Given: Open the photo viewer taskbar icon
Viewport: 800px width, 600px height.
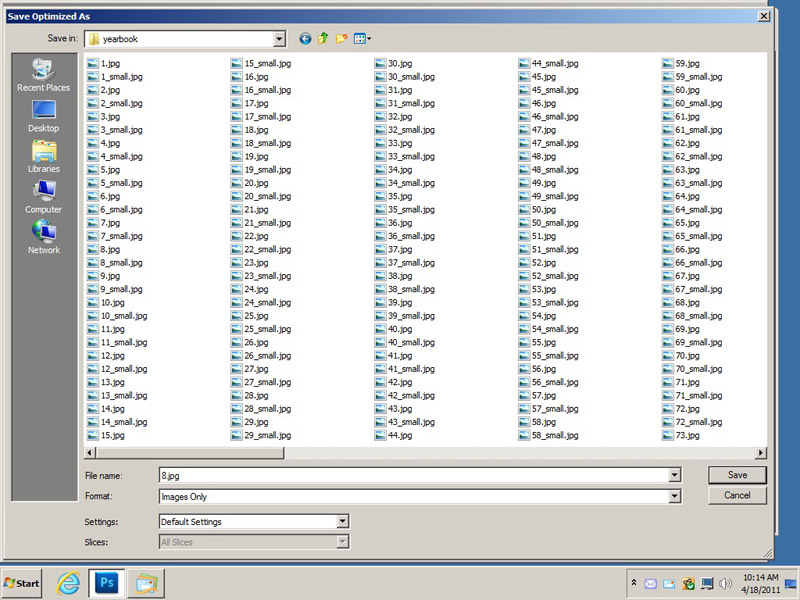Looking at the screenshot, I should [146, 583].
